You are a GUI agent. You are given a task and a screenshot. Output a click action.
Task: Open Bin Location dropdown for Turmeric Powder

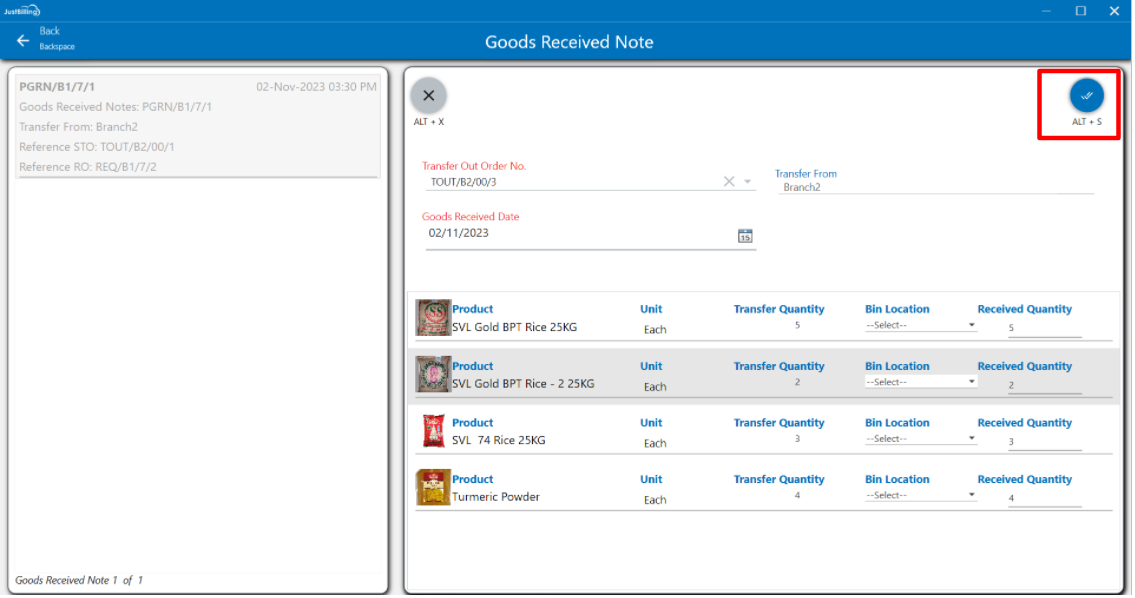[920, 495]
